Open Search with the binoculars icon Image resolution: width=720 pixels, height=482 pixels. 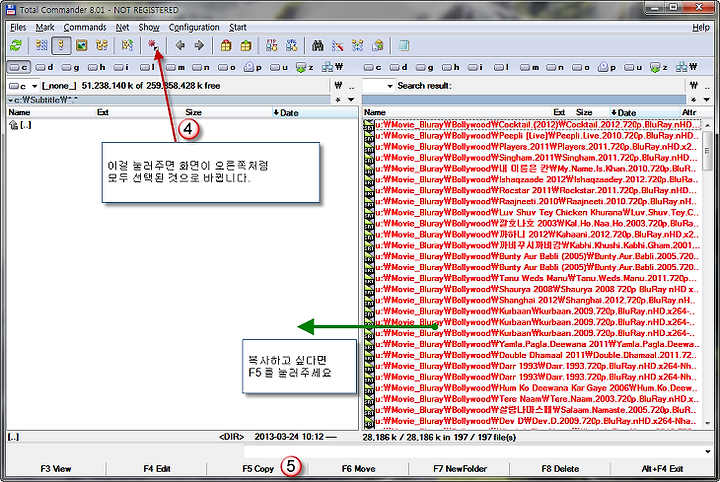[x=318, y=45]
